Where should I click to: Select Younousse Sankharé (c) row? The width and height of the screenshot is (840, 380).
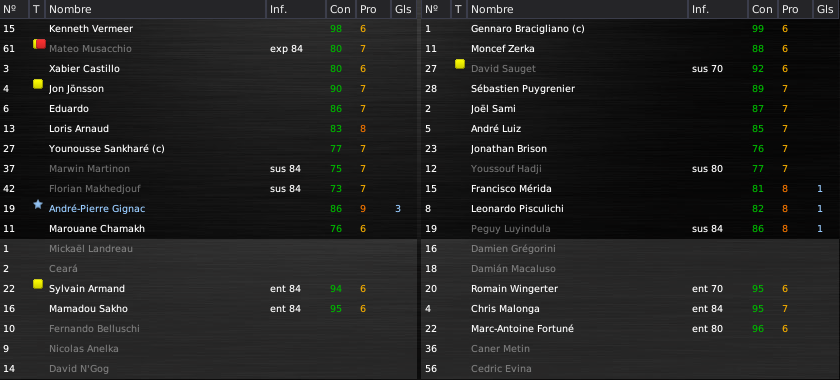[208, 148]
